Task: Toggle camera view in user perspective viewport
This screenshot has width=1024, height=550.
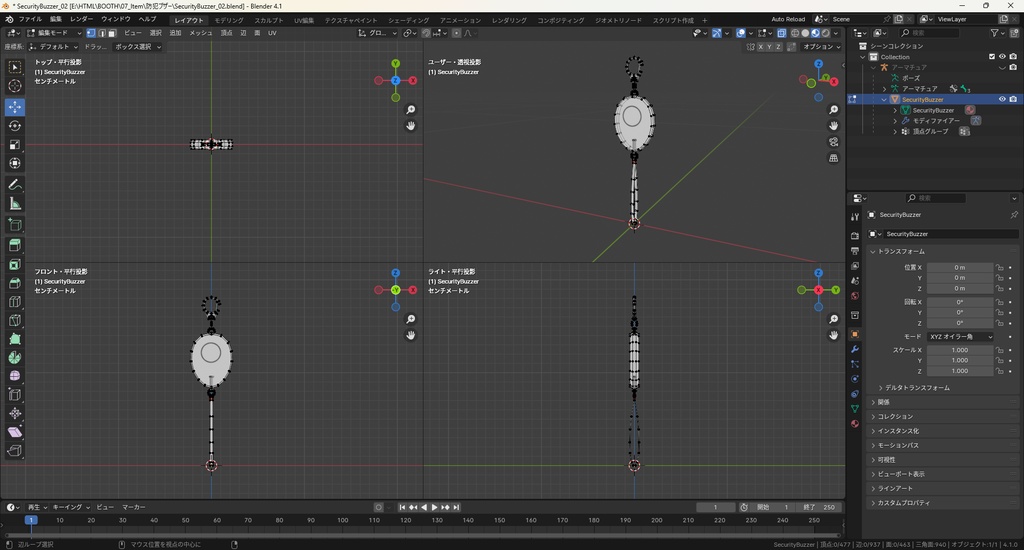Action: click(x=833, y=142)
